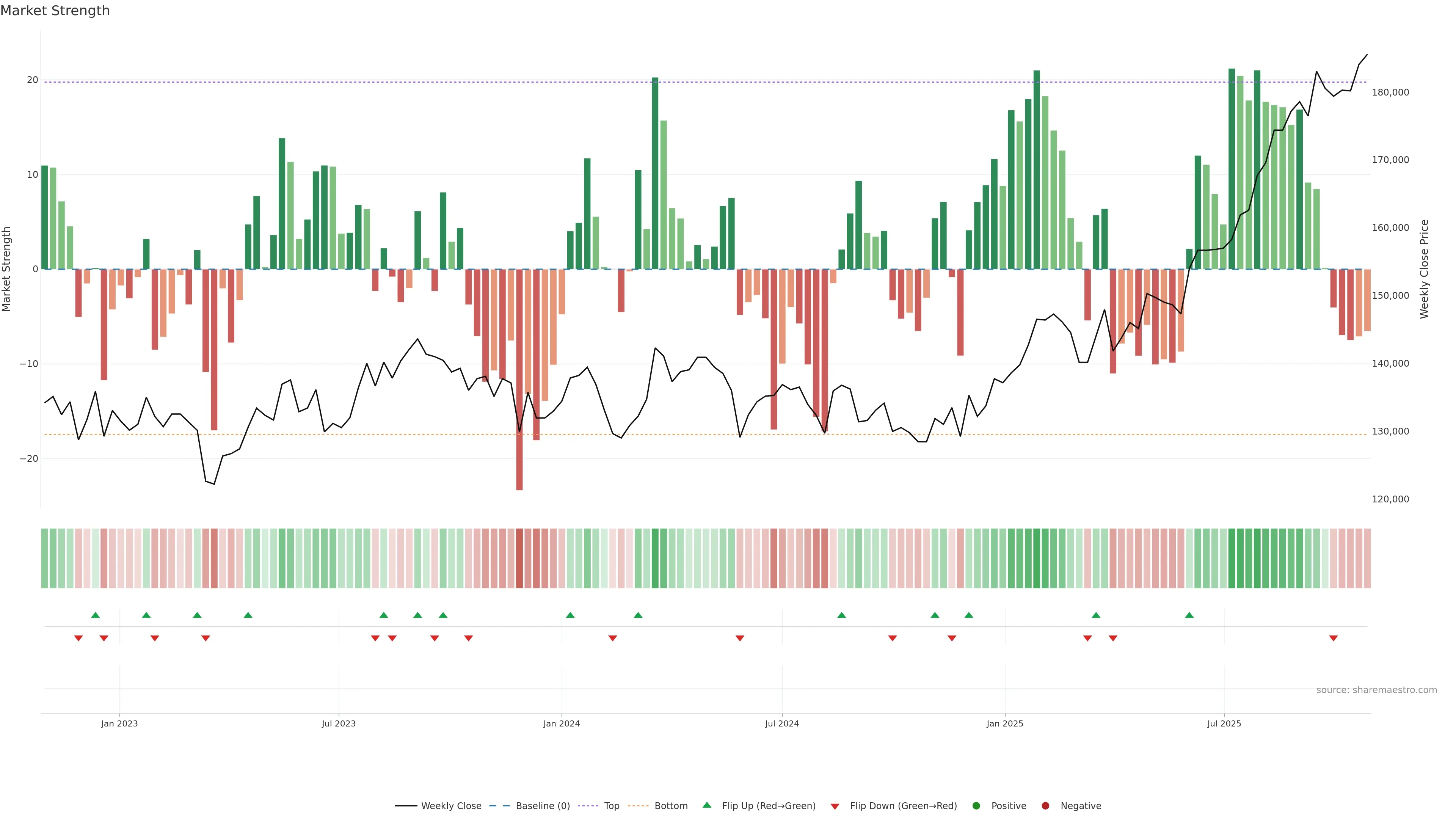1456x819 pixels.
Task: Click the last red flip-down marker near late 2025
Action: 1334,638
